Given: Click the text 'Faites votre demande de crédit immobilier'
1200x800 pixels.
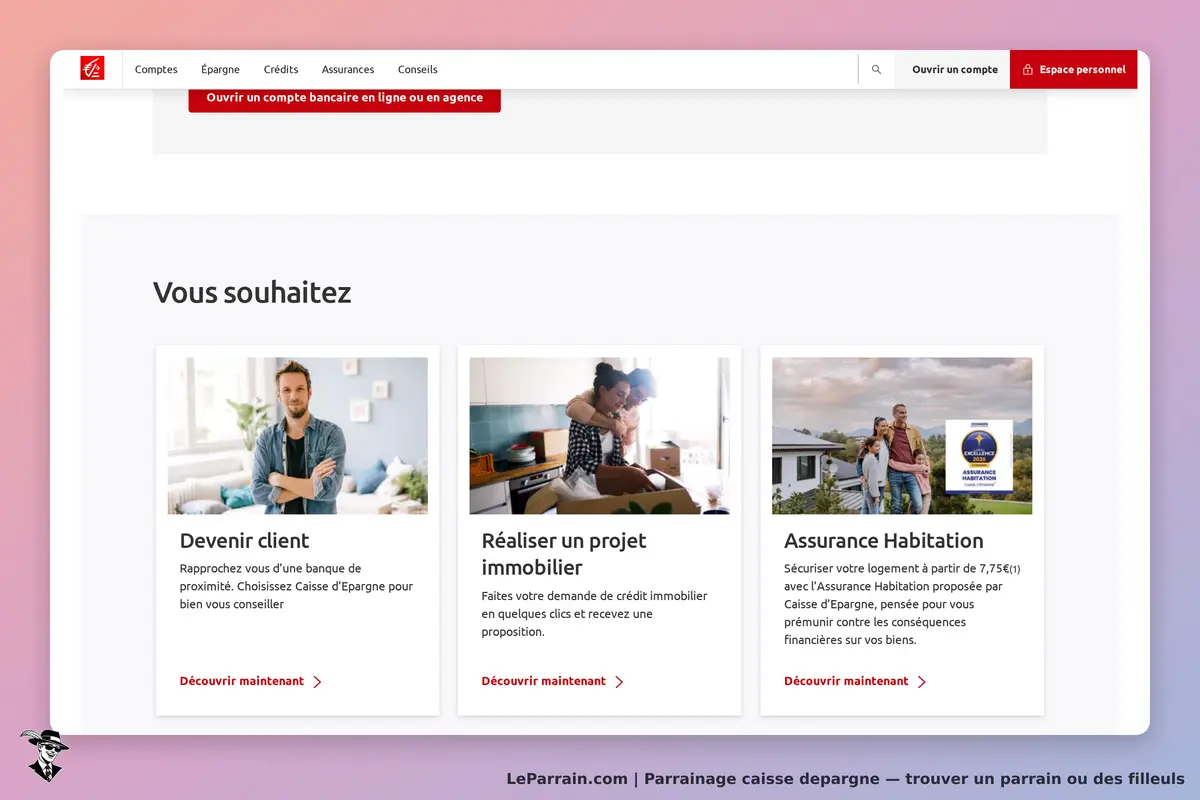Looking at the screenshot, I should point(594,596).
